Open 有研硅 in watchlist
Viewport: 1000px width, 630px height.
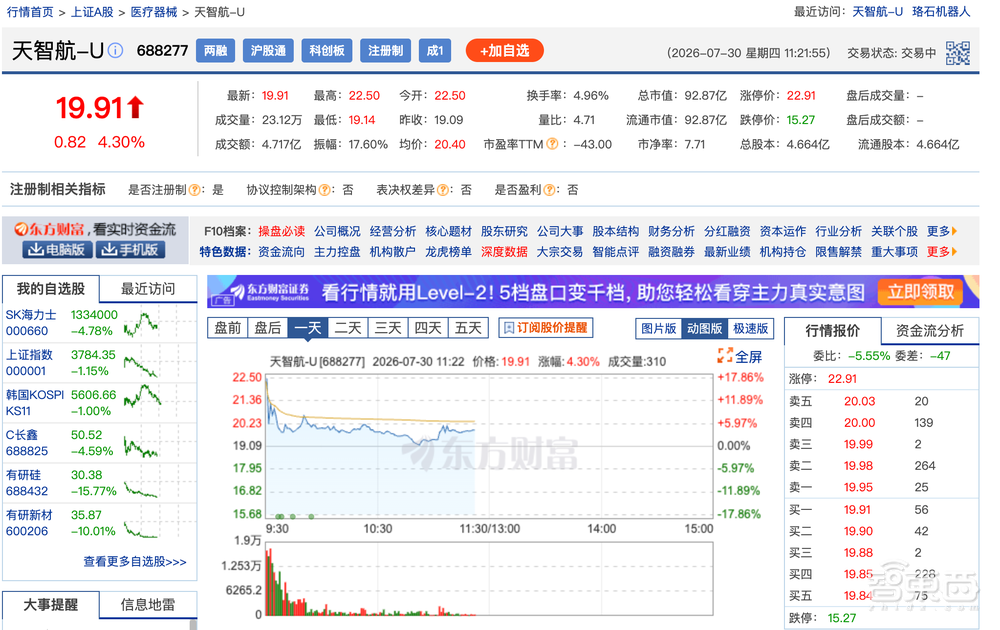point(23,476)
